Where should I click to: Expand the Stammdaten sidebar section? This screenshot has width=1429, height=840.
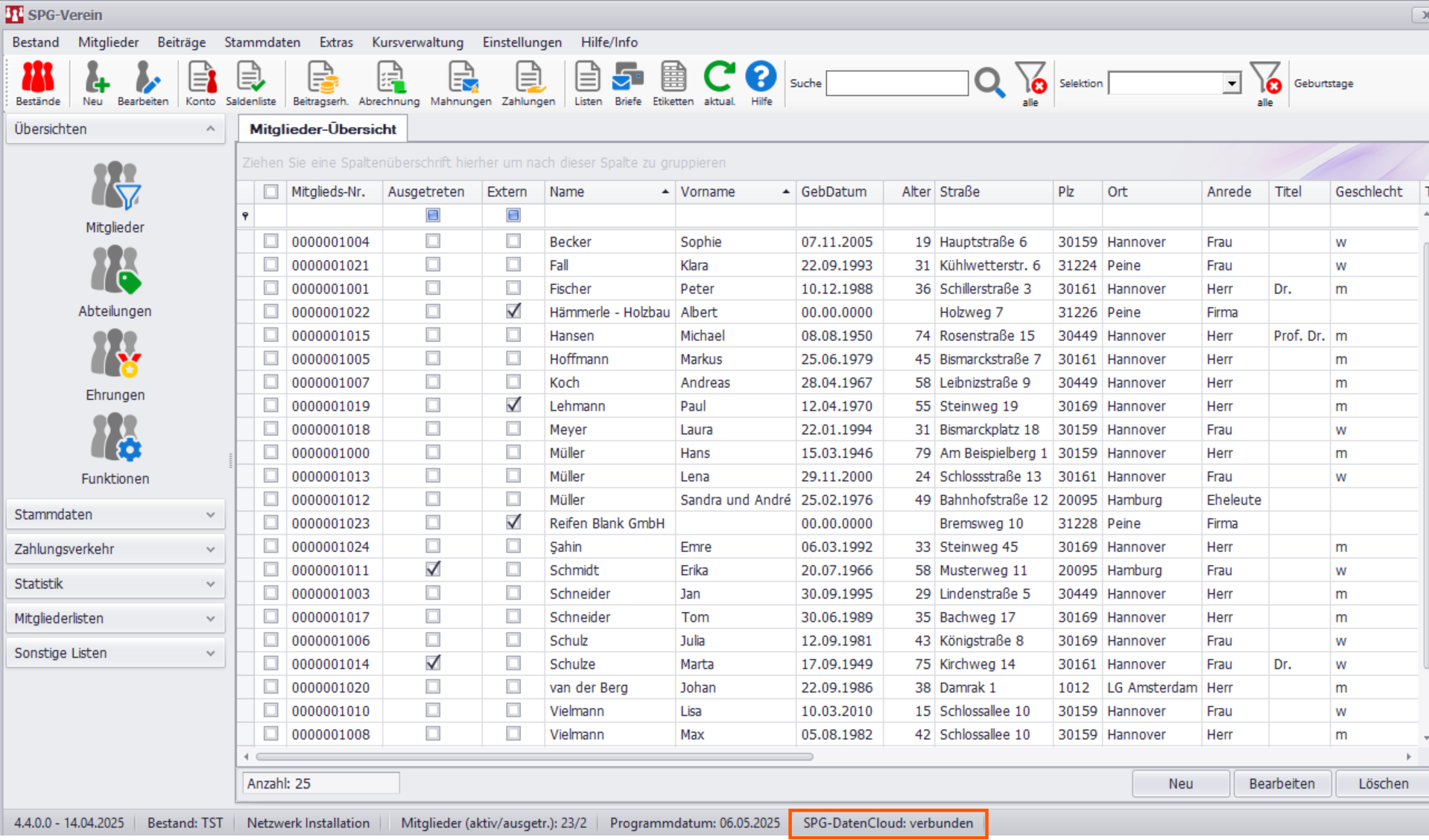115,515
